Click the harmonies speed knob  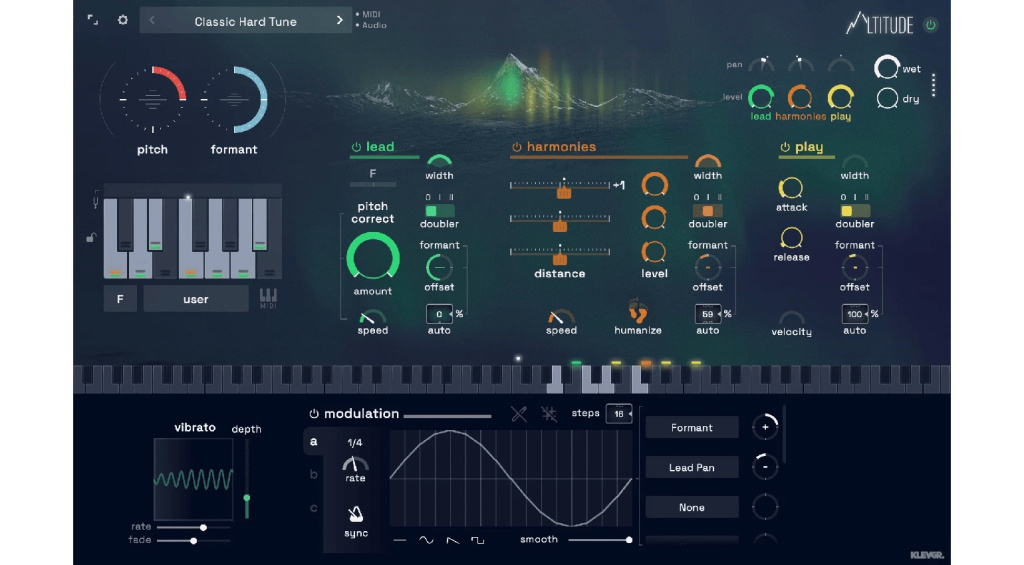point(560,317)
